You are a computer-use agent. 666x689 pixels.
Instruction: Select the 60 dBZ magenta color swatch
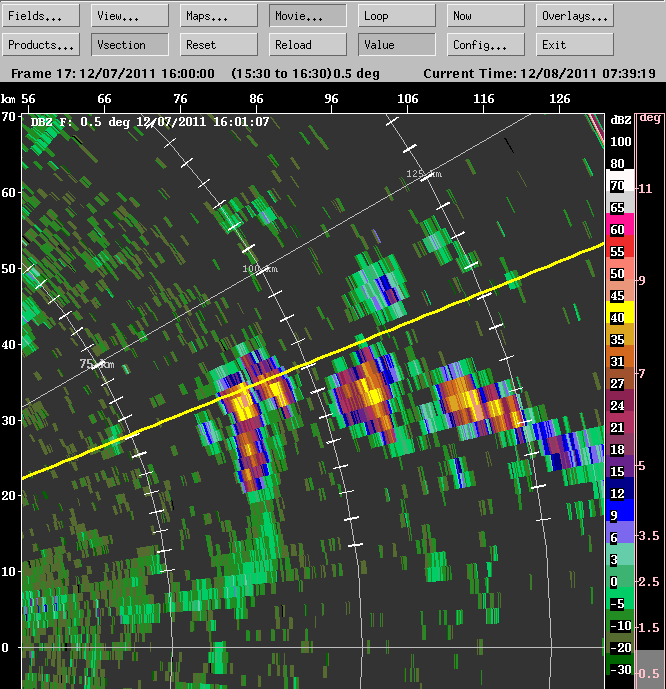click(x=620, y=225)
